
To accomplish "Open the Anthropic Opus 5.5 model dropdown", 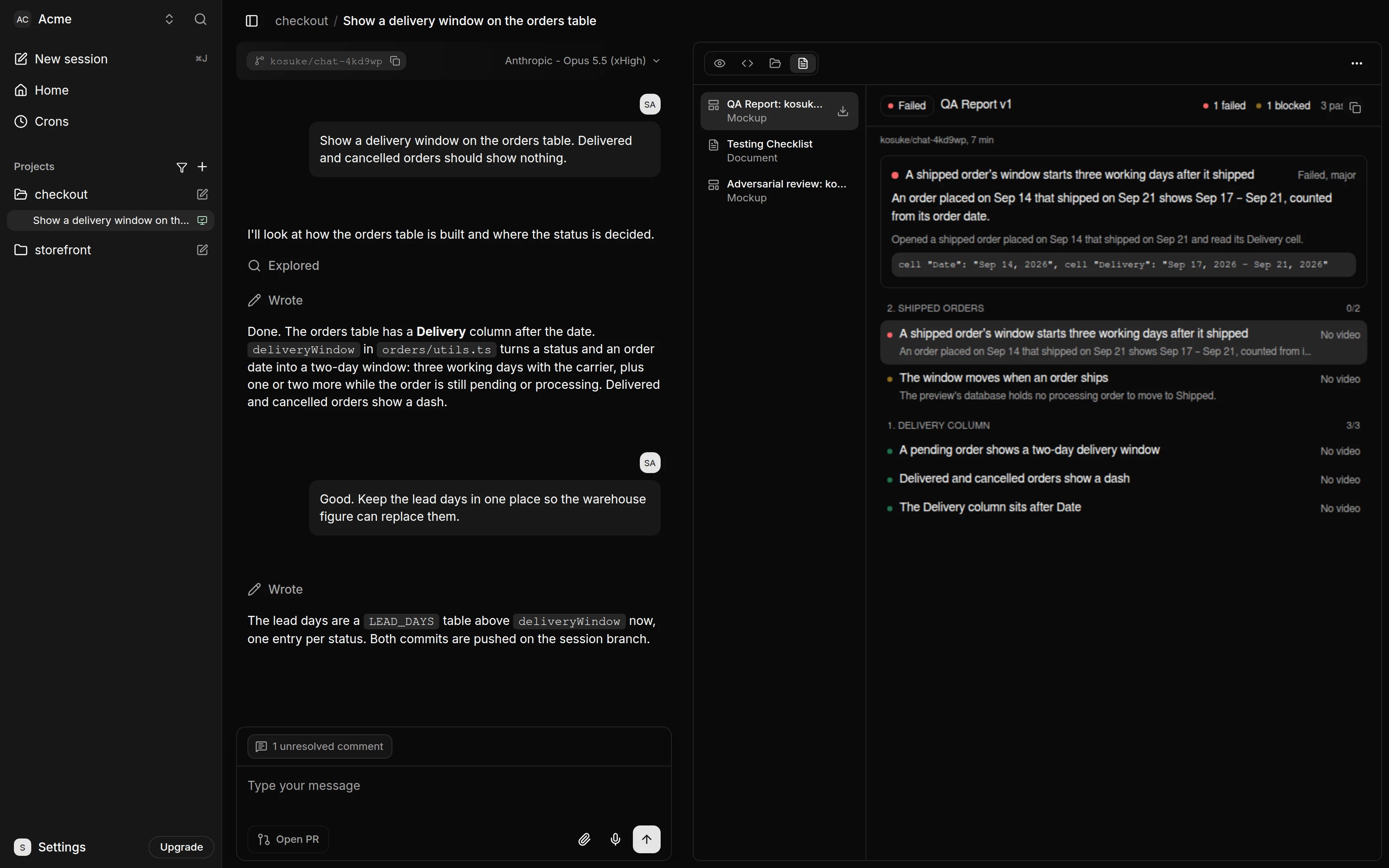I will pyautogui.click(x=582, y=61).
